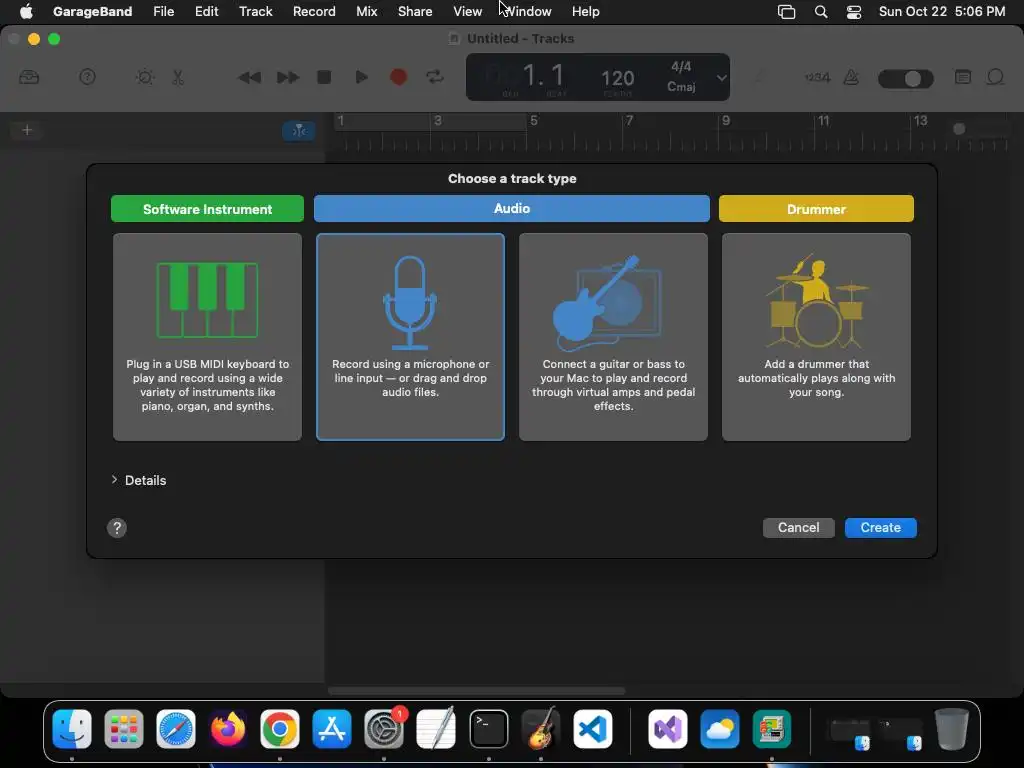Click the 1.1 bar beat position display

point(543,75)
